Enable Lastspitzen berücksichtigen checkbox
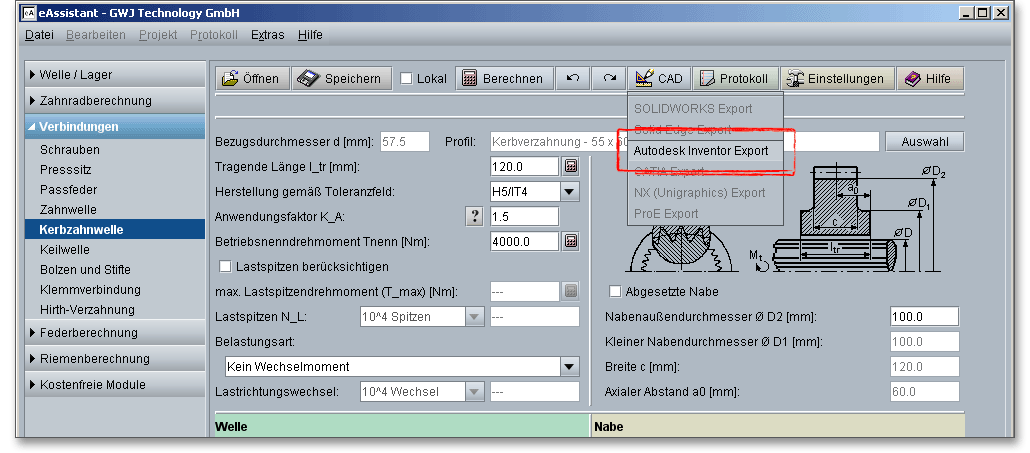1030x453 pixels. pos(225,266)
